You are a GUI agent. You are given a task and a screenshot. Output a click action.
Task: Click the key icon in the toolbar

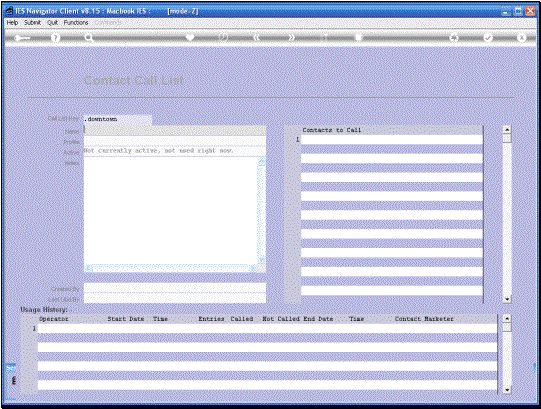click(22, 38)
